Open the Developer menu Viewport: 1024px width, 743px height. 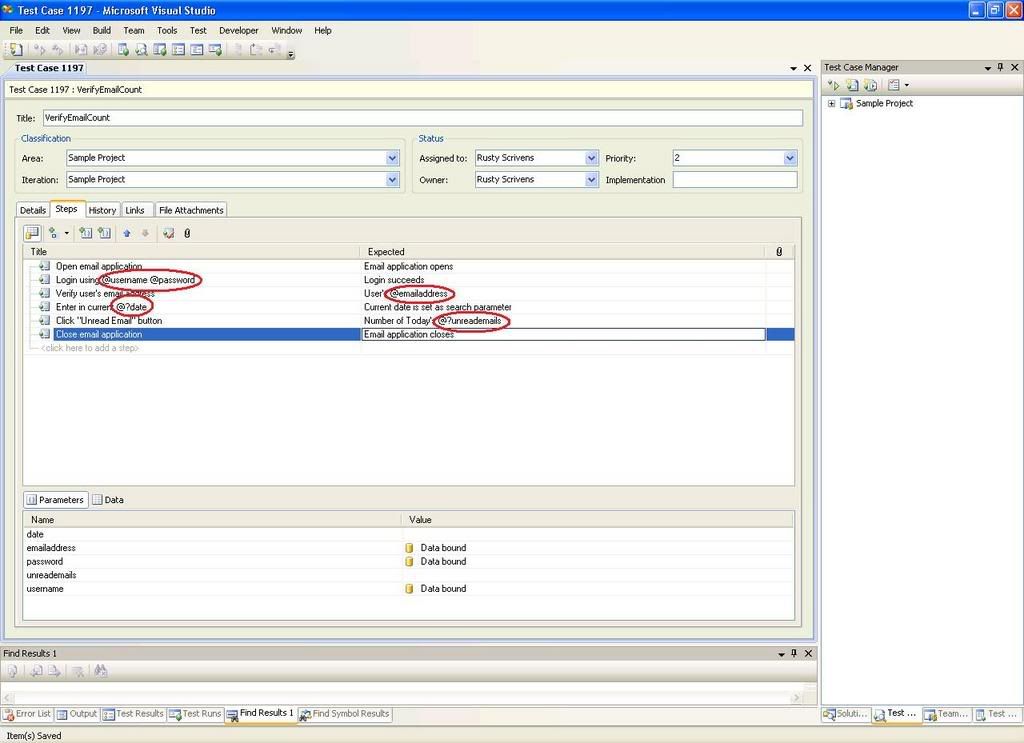pyautogui.click(x=238, y=30)
